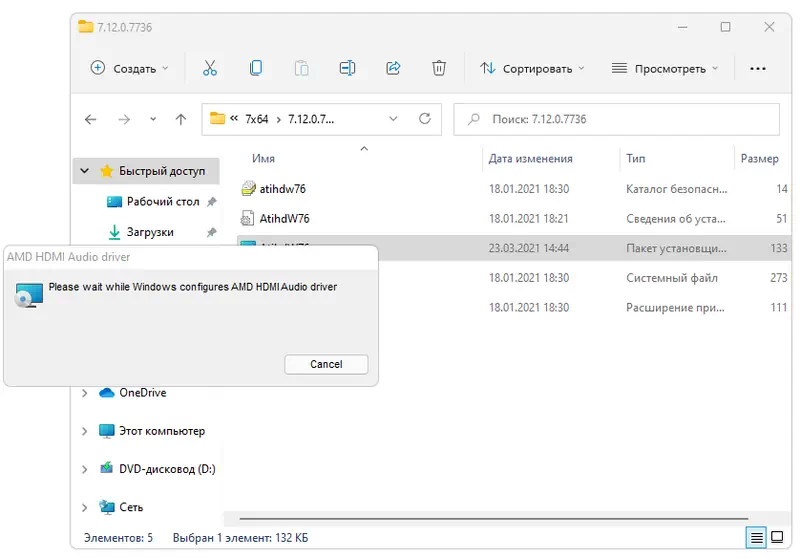Screen dimensions: 800x558
Task: Open the three-dots more options menu
Action: (x=758, y=68)
